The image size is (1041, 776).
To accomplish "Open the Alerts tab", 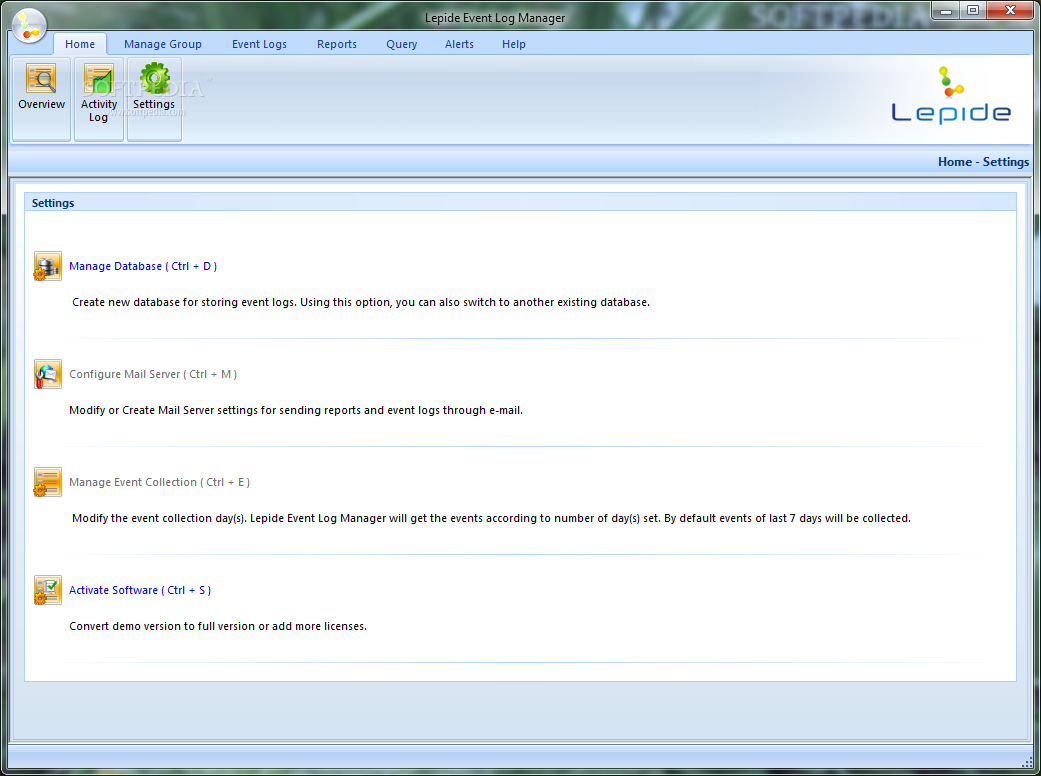I will [x=459, y=44].
